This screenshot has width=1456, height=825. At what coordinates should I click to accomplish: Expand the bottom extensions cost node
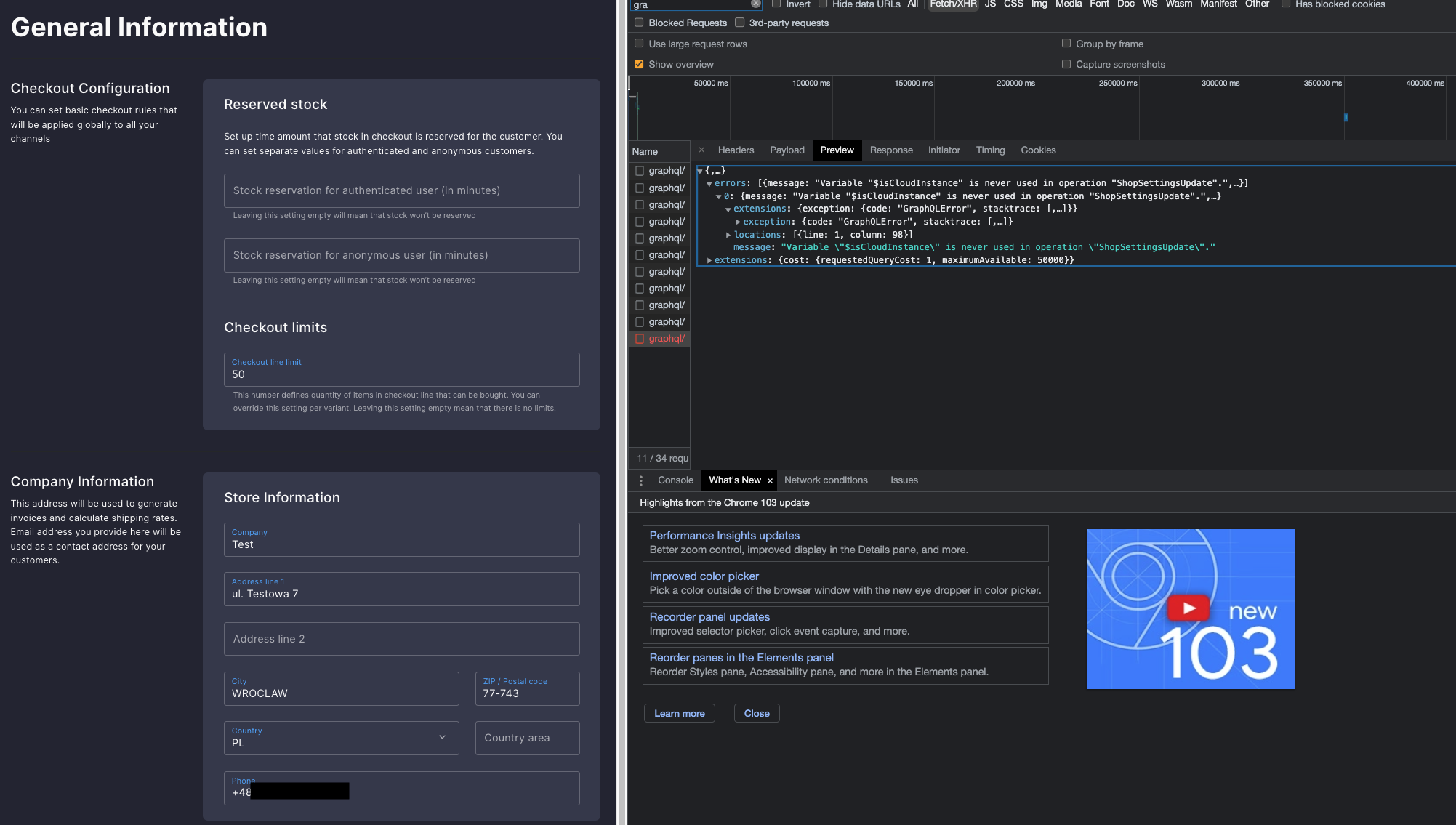(x=709, y=260)
